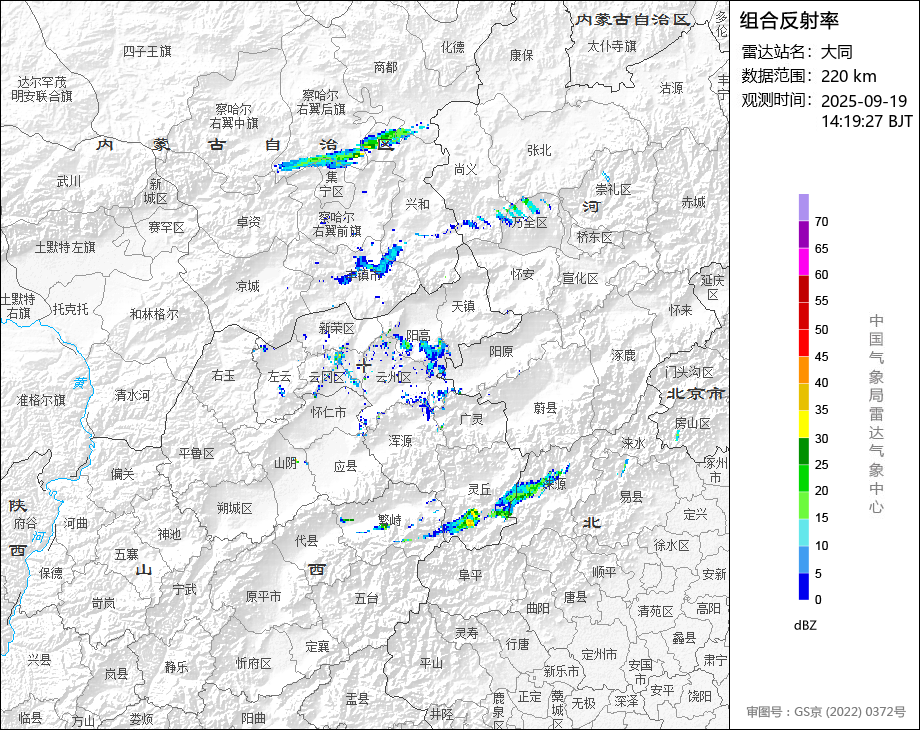
Task: Click the light purple above-70 dBZ legend swatch
Action: (x=804, y=207)
